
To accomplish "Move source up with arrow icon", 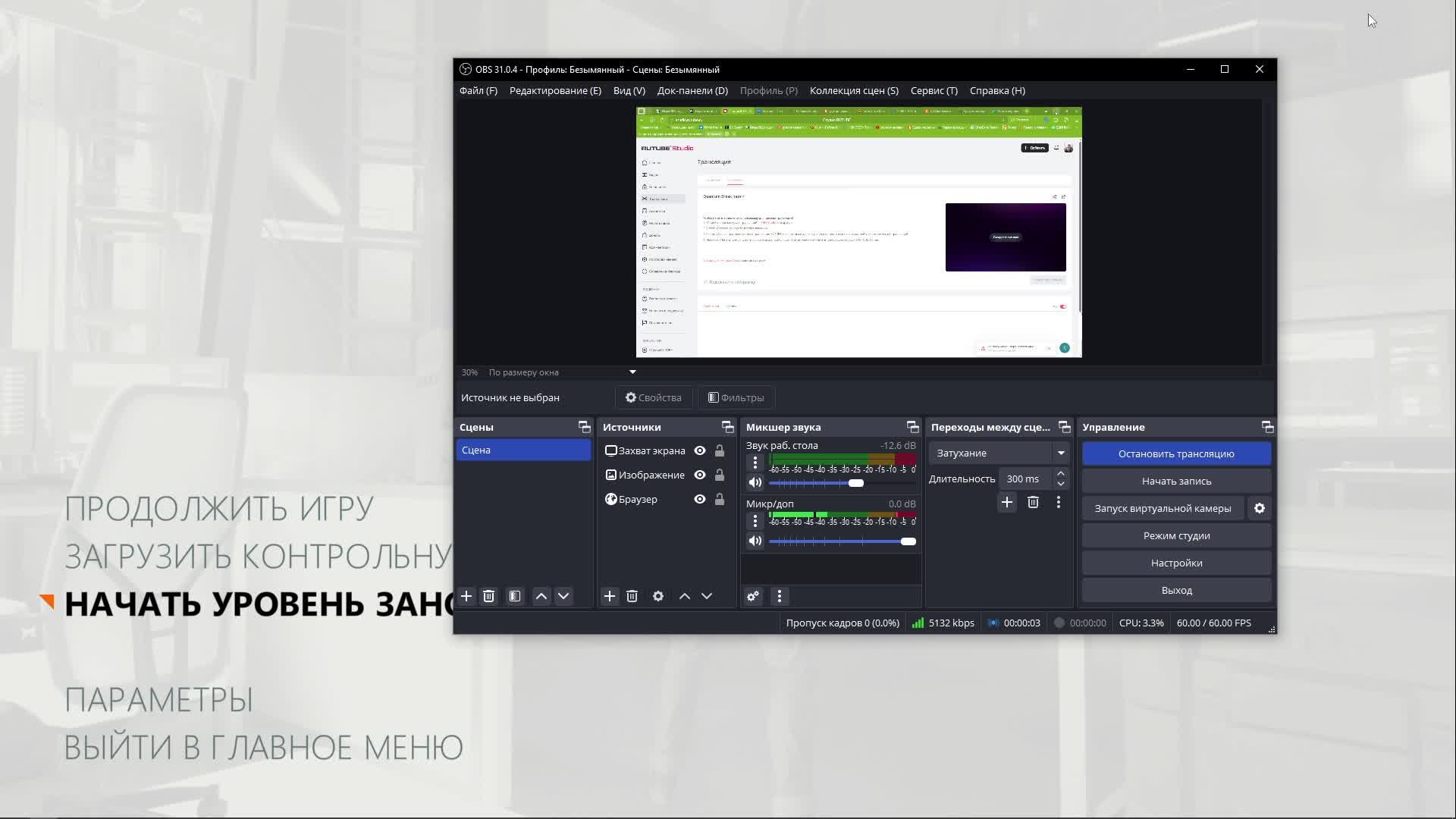I will pos(684,596).
